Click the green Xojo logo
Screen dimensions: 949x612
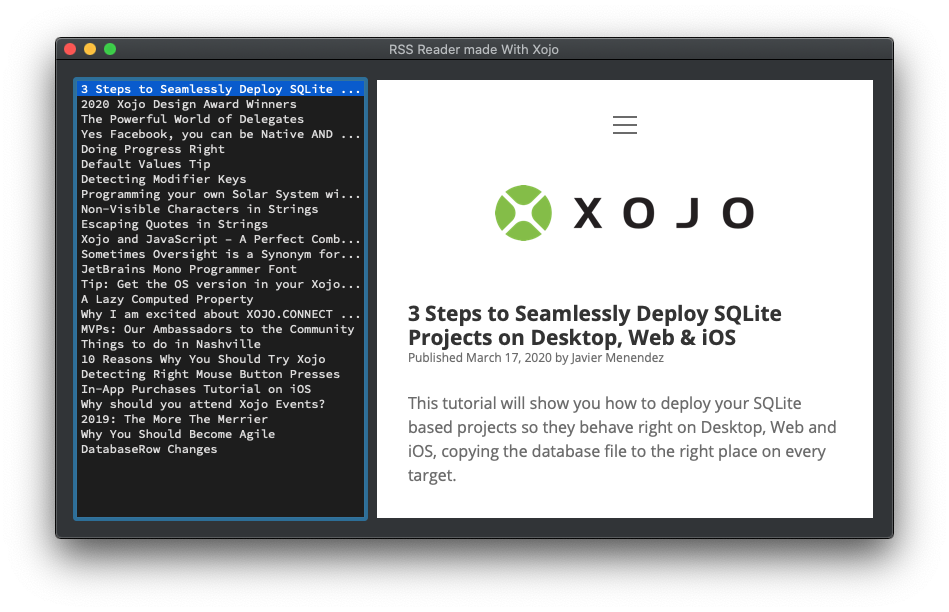pos(524,212)
